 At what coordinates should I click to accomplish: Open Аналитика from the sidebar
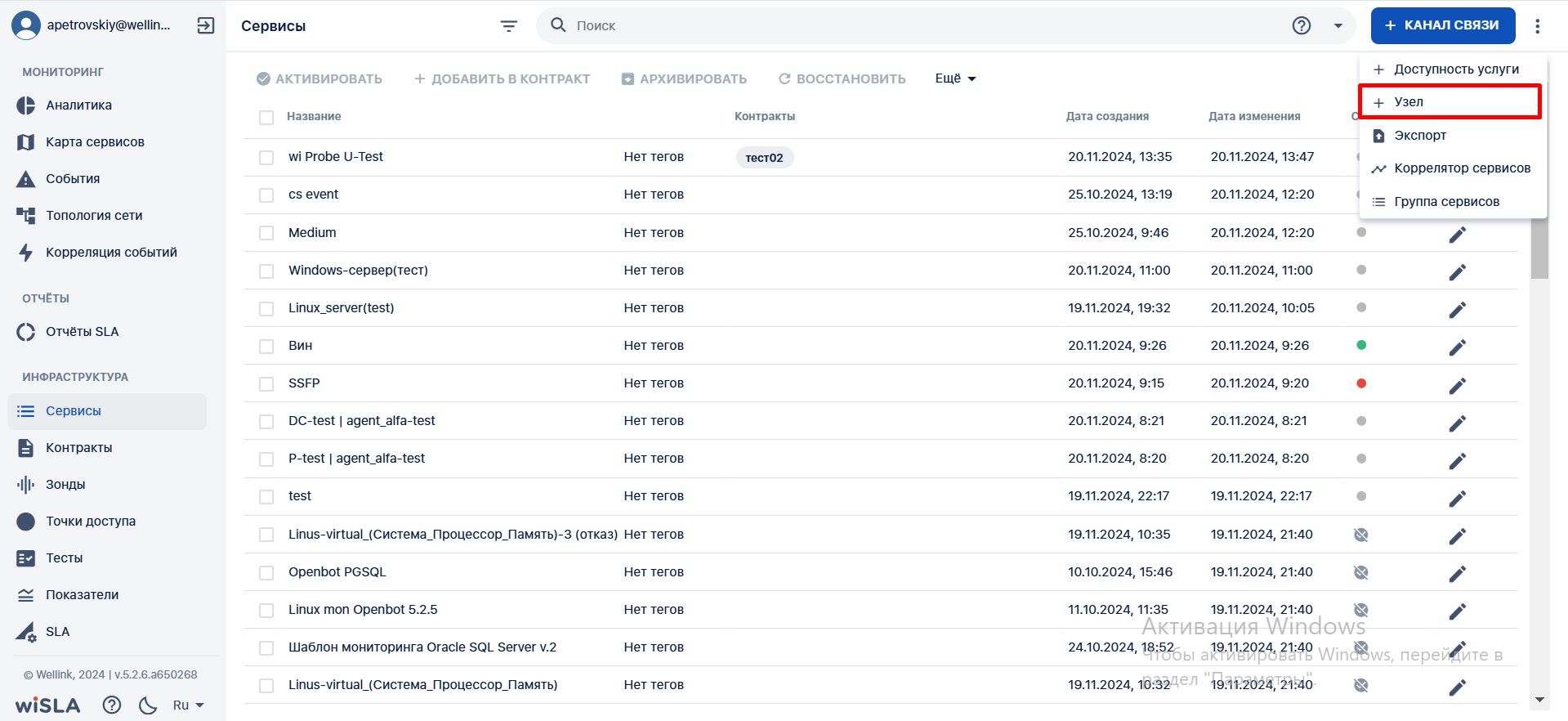click(78, 105)
